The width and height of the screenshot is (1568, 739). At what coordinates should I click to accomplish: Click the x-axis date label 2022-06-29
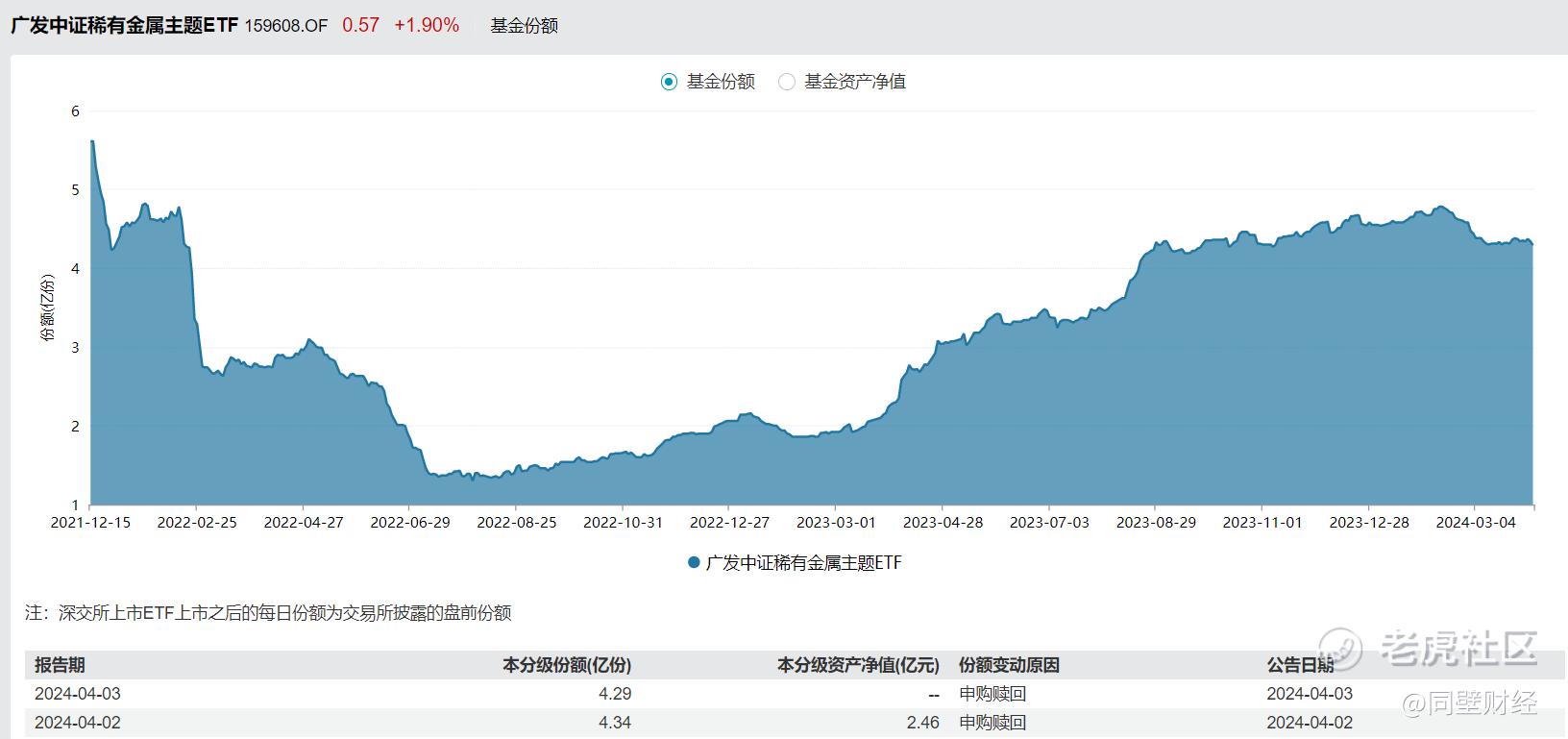click(410, 523)
